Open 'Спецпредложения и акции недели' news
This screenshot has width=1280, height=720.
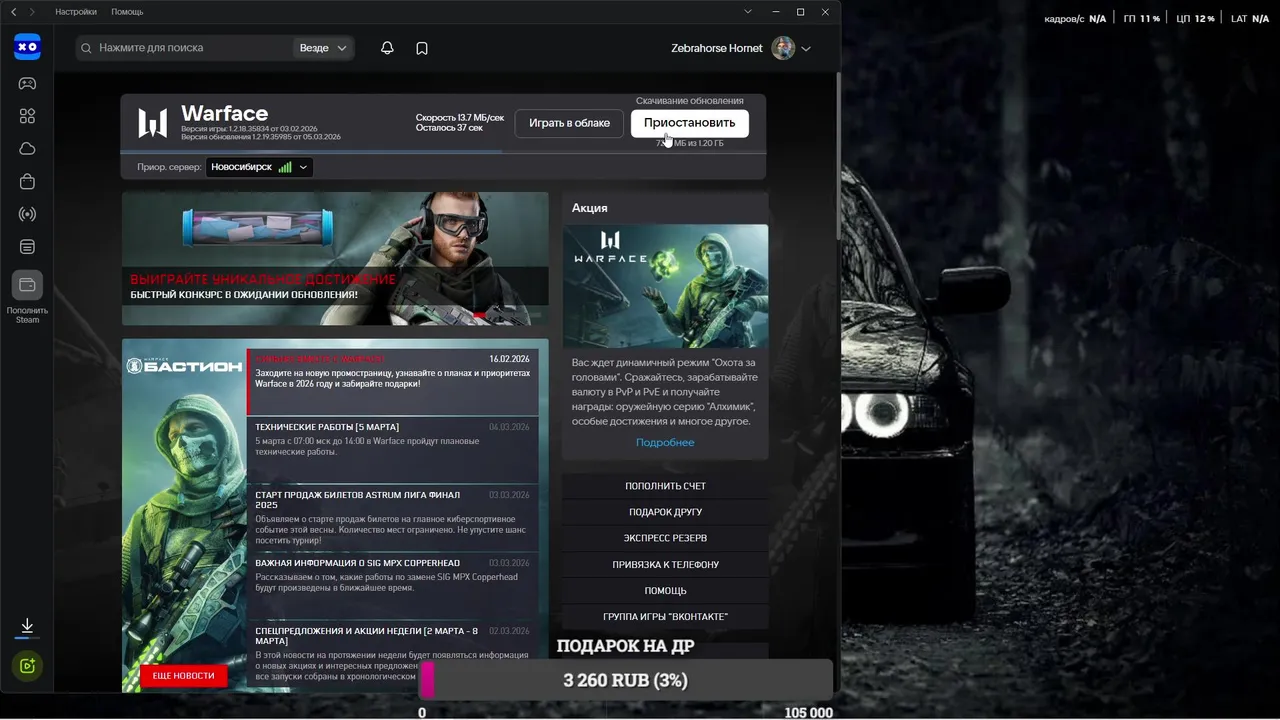coord(392,655)
